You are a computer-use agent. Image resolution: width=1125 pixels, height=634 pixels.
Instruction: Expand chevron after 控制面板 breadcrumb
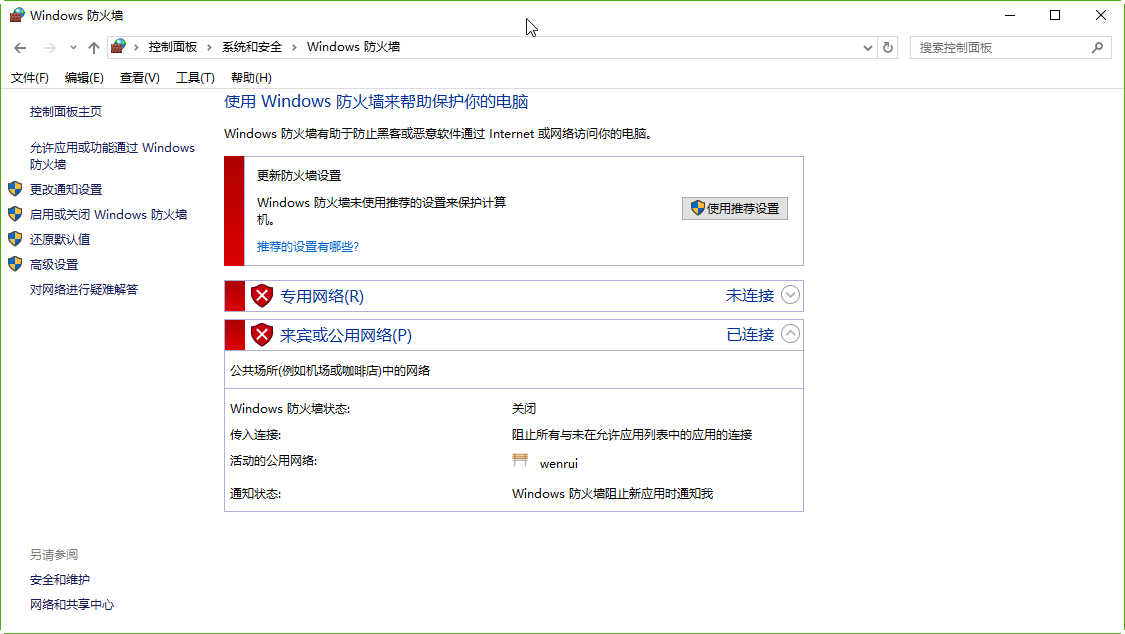210,47
